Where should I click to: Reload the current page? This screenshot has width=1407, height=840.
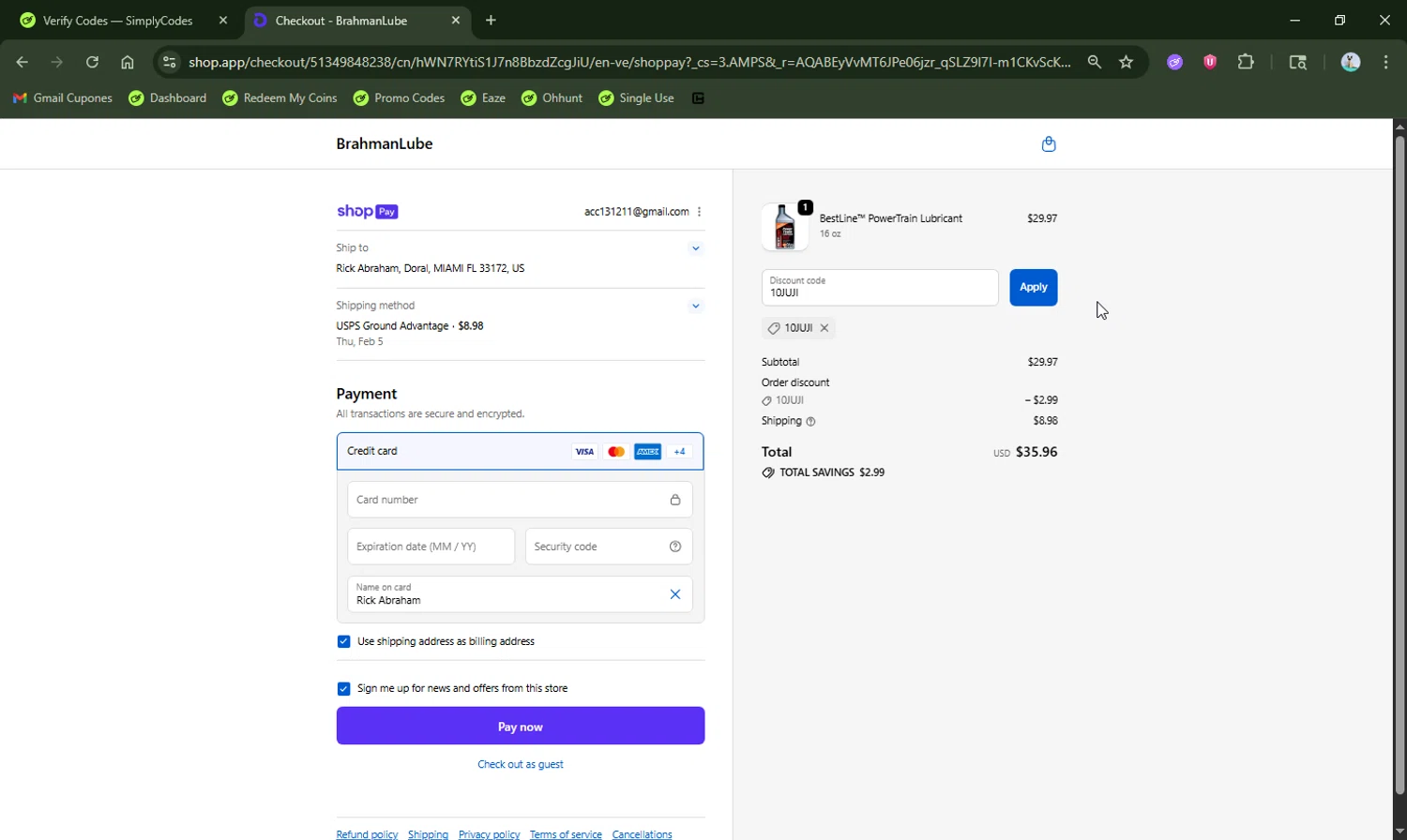coord(92,62)
